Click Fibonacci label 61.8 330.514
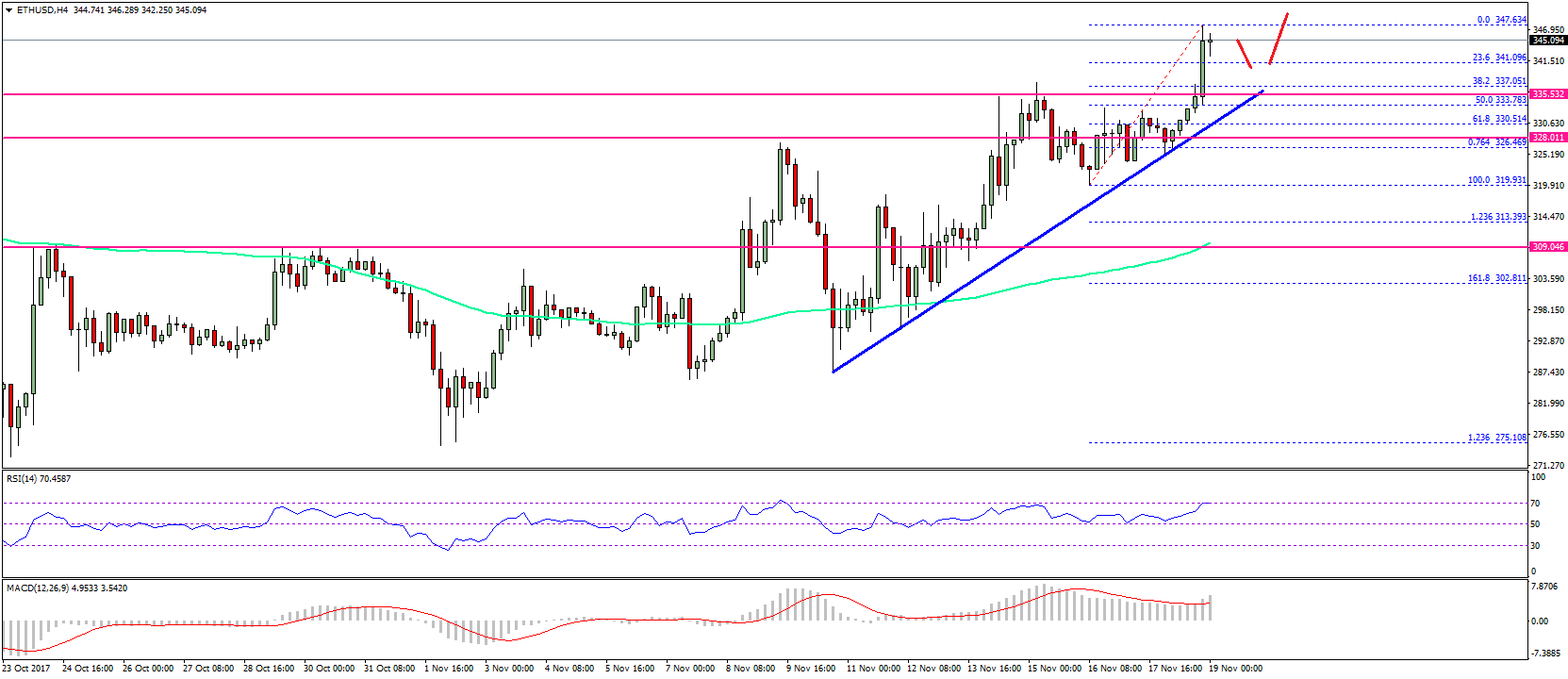This screenshot has height=679, width=1568. point(1500,119)
